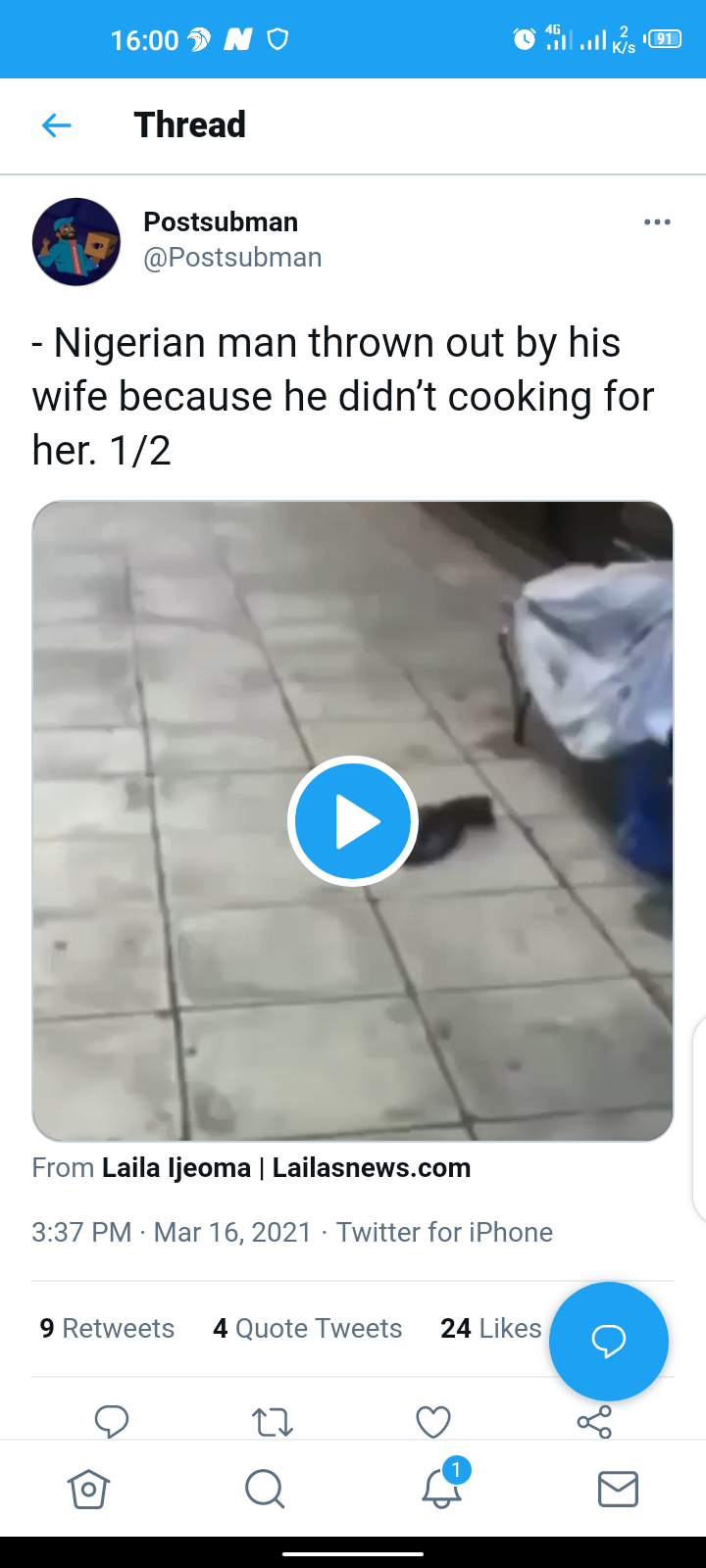Share the tweet via share icon
Screen dimensions: 706x1568
coord(594,1422)
